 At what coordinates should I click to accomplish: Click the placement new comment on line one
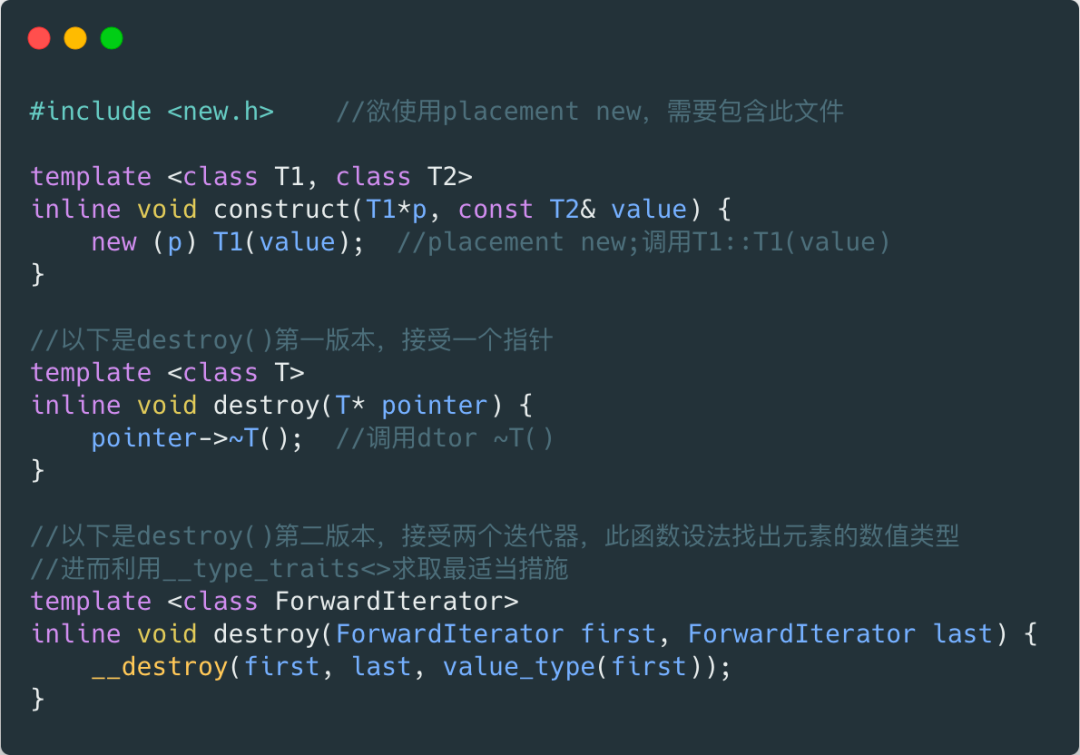590,112
